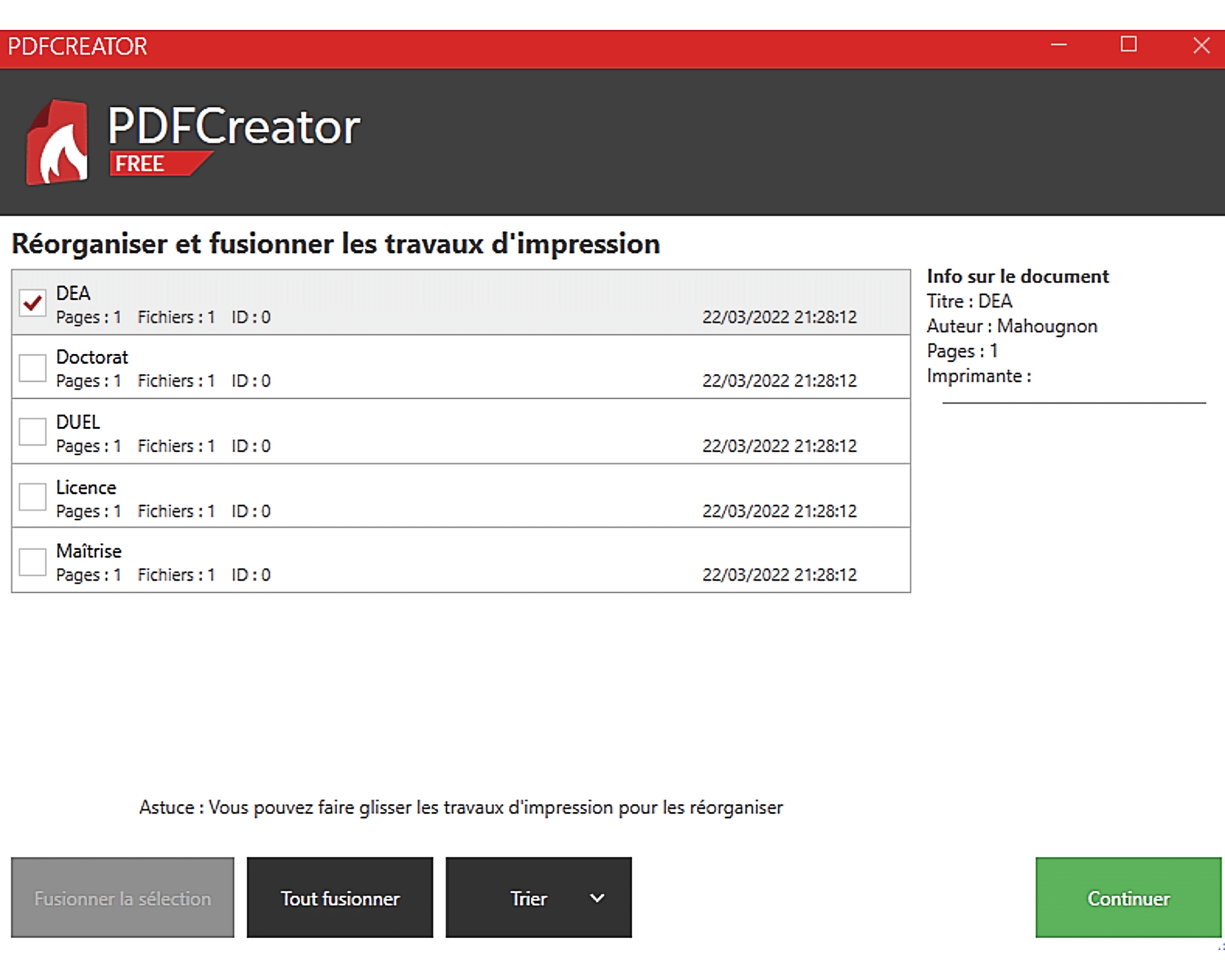Open the Trier dropdown arrow
This screenshot has height=980, width=1225.
click(x=597, y=898)
